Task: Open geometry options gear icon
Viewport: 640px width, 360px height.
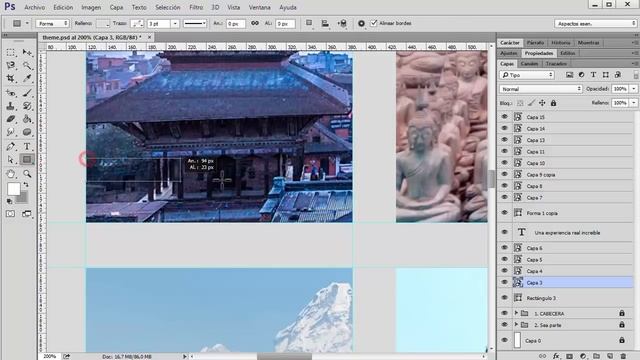Action: click(x=361, y=23)
